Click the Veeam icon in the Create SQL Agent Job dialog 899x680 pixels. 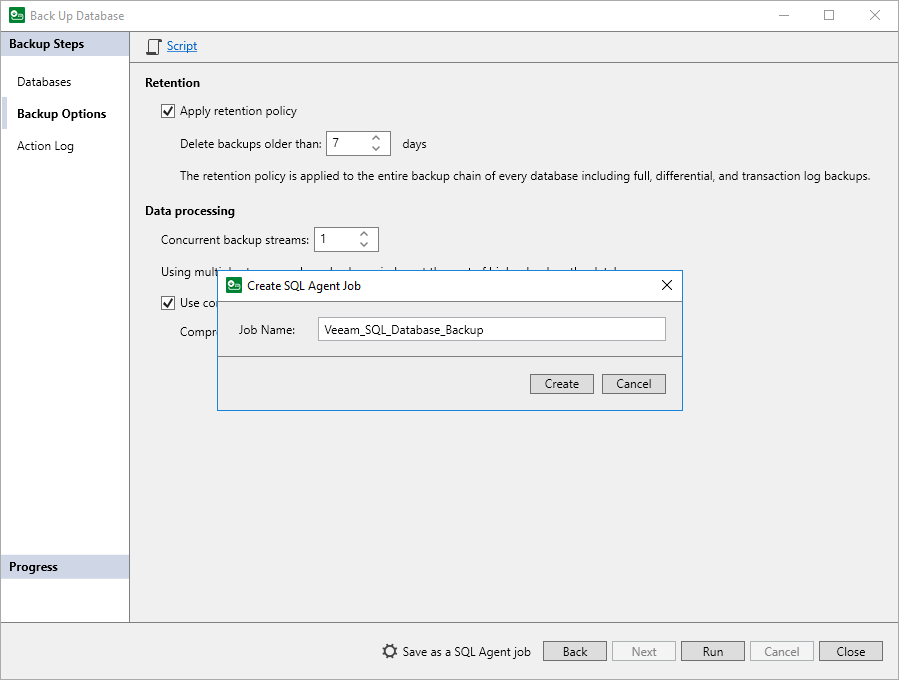233,285
